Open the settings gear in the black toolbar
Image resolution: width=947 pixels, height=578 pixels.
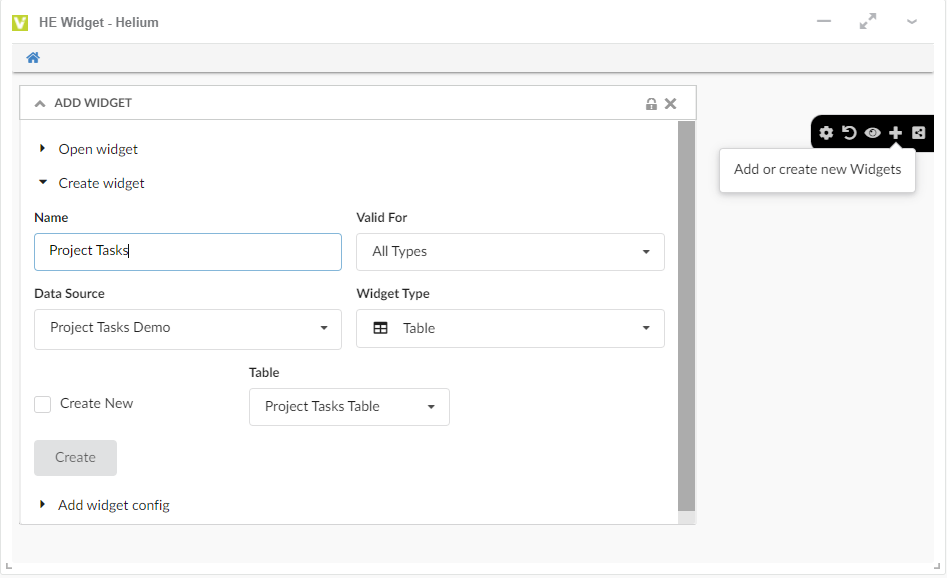click(x=826, y=133)
